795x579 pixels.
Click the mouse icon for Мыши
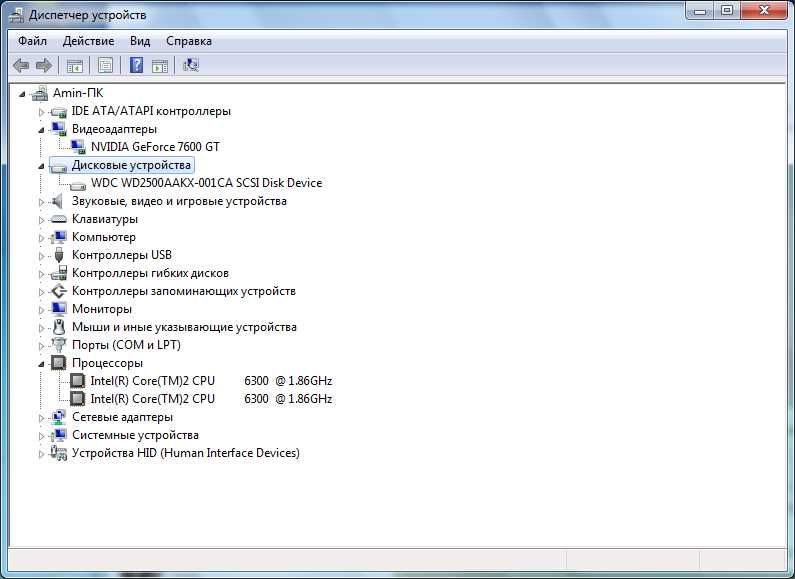tap(59, 327)
